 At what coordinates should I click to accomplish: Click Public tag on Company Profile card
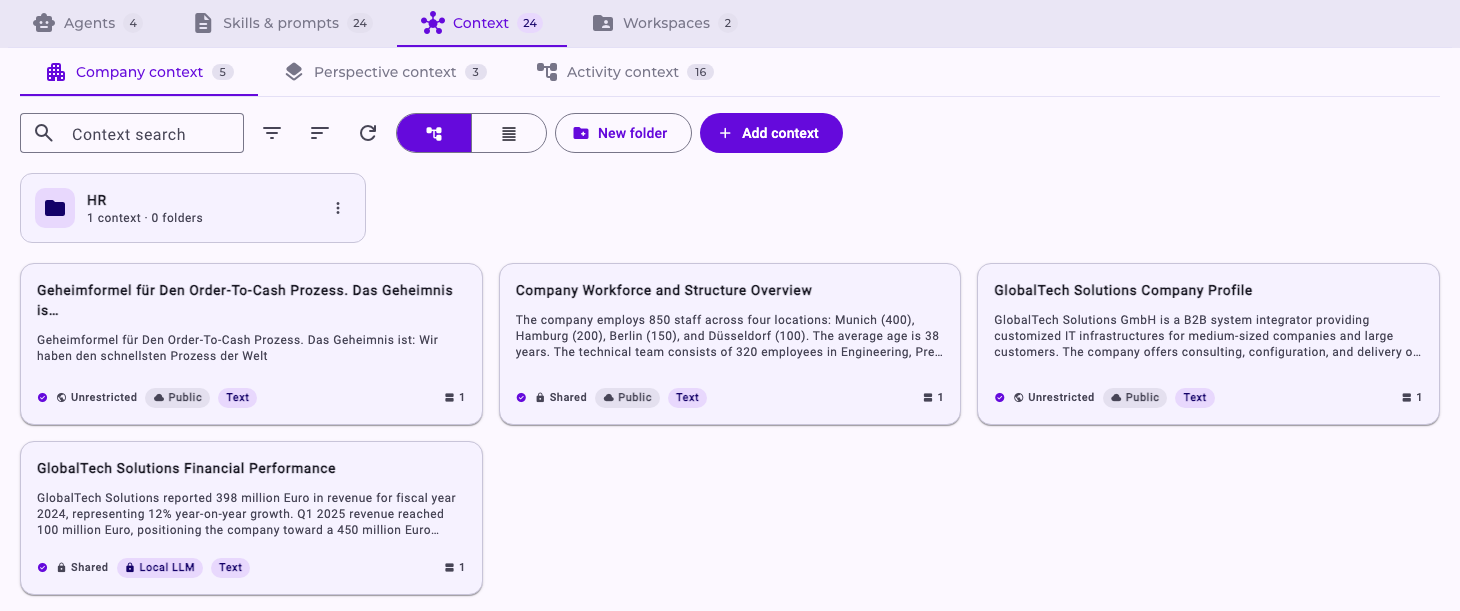pos(1135,398)
